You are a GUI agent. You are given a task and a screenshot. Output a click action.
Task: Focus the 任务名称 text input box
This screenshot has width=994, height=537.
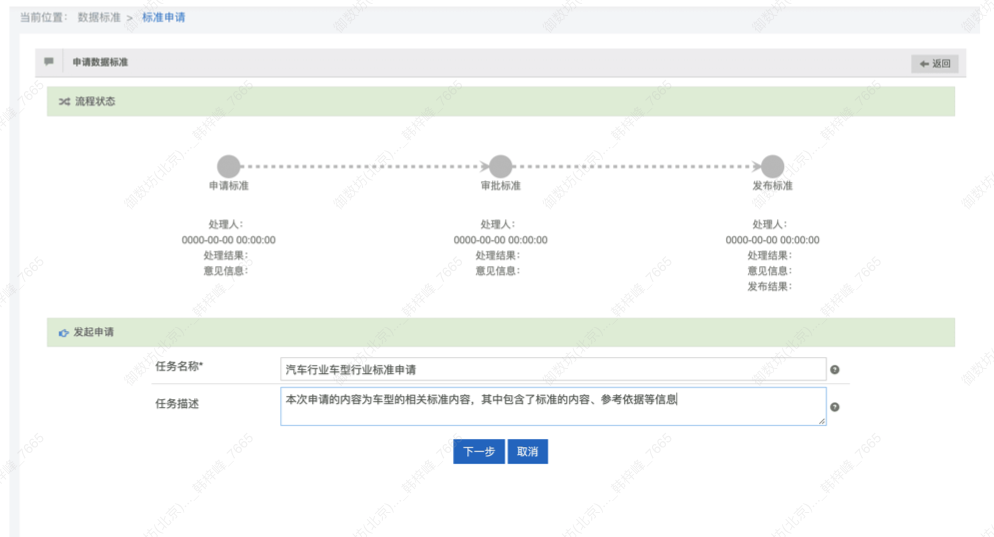pos(553,370)
